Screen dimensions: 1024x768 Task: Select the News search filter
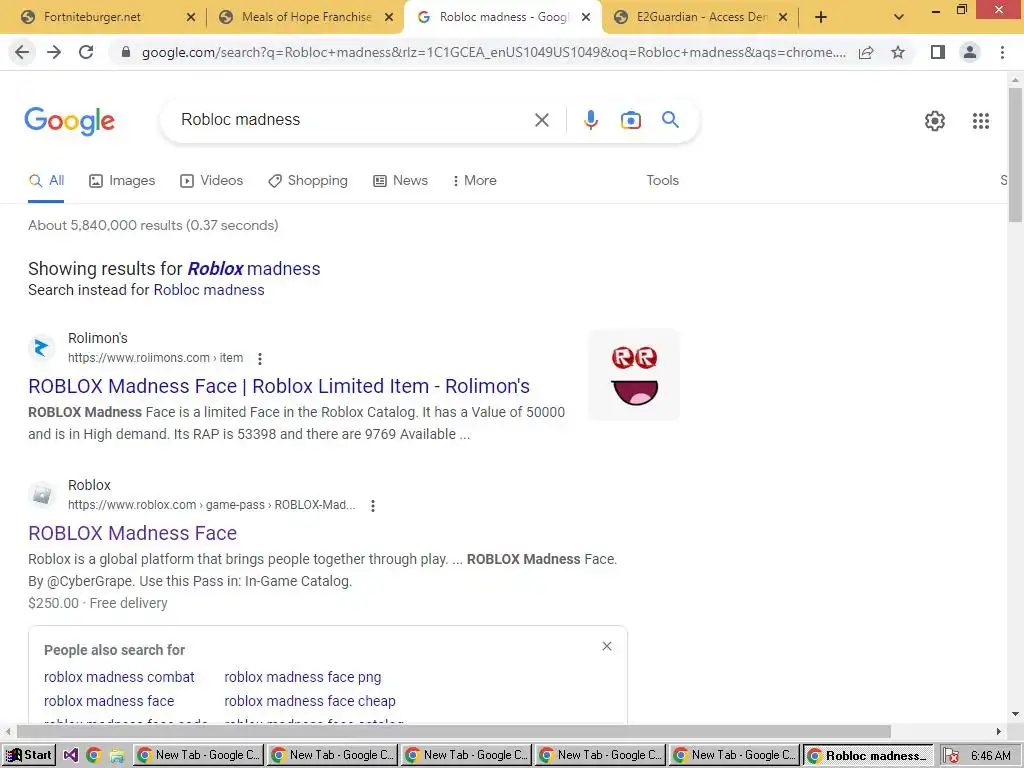tap(400, 181)
